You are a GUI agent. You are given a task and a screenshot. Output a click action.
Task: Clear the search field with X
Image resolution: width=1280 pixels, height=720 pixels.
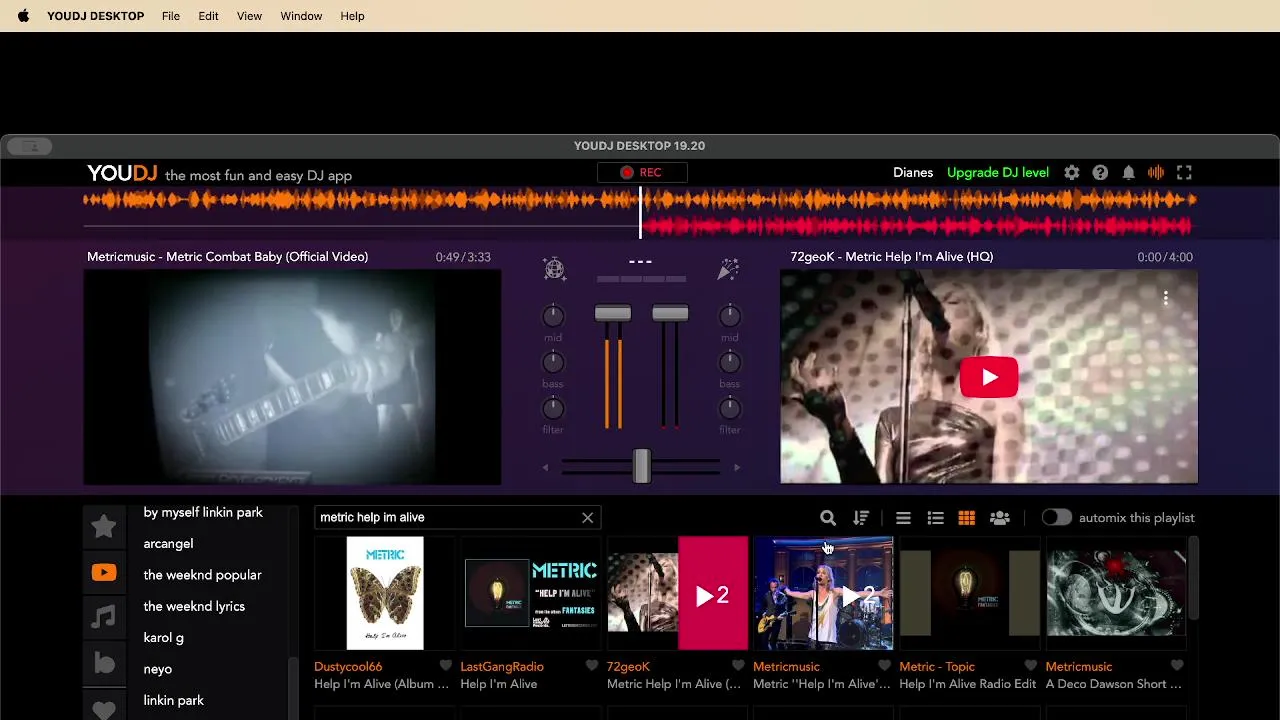(587, 517)
